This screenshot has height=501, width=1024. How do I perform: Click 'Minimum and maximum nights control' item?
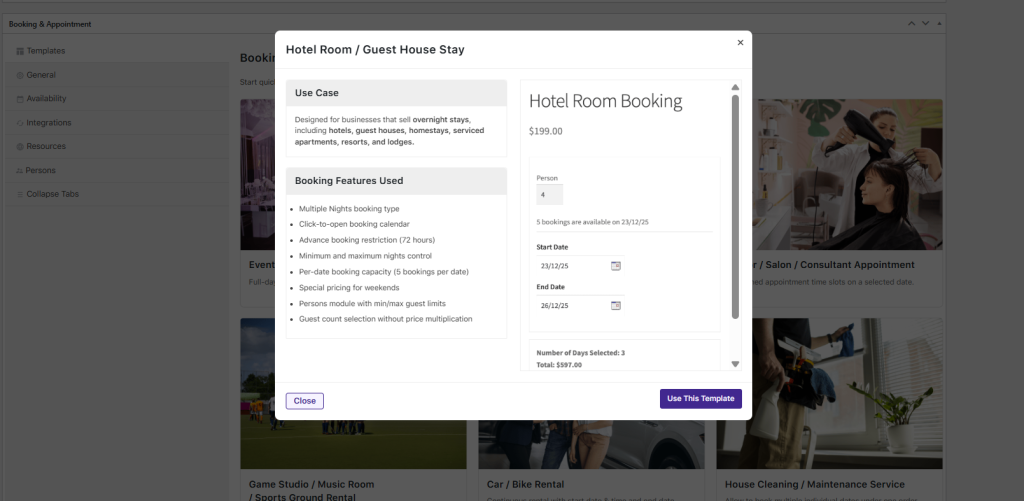[365, 256]
